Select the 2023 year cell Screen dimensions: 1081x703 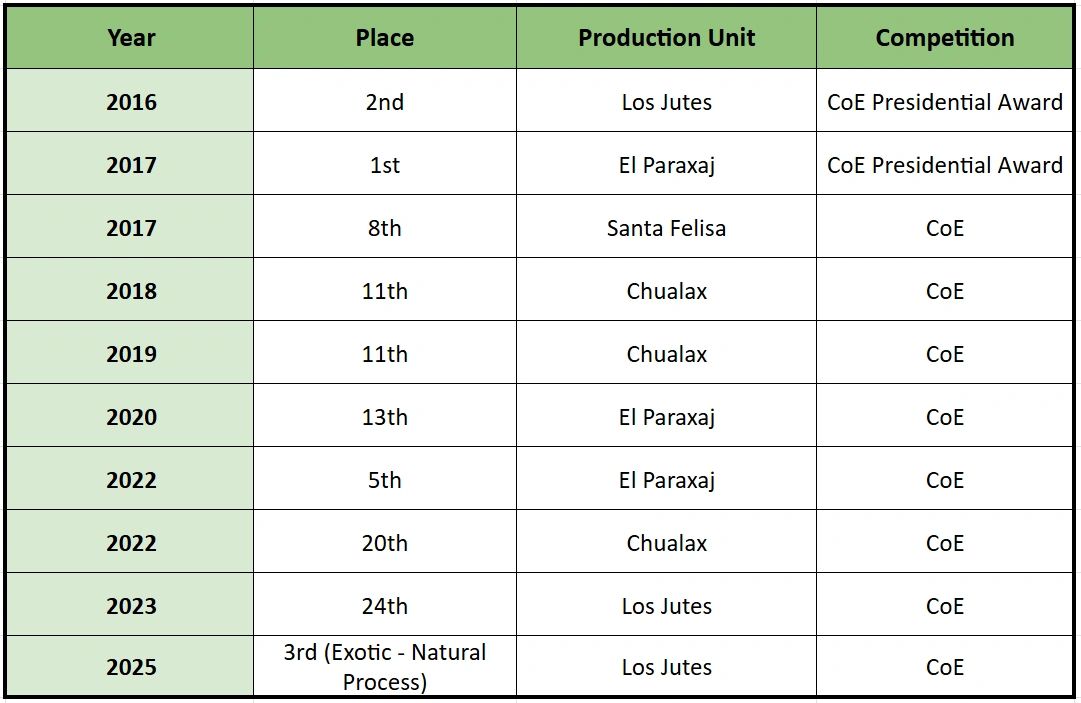[131, 606]
